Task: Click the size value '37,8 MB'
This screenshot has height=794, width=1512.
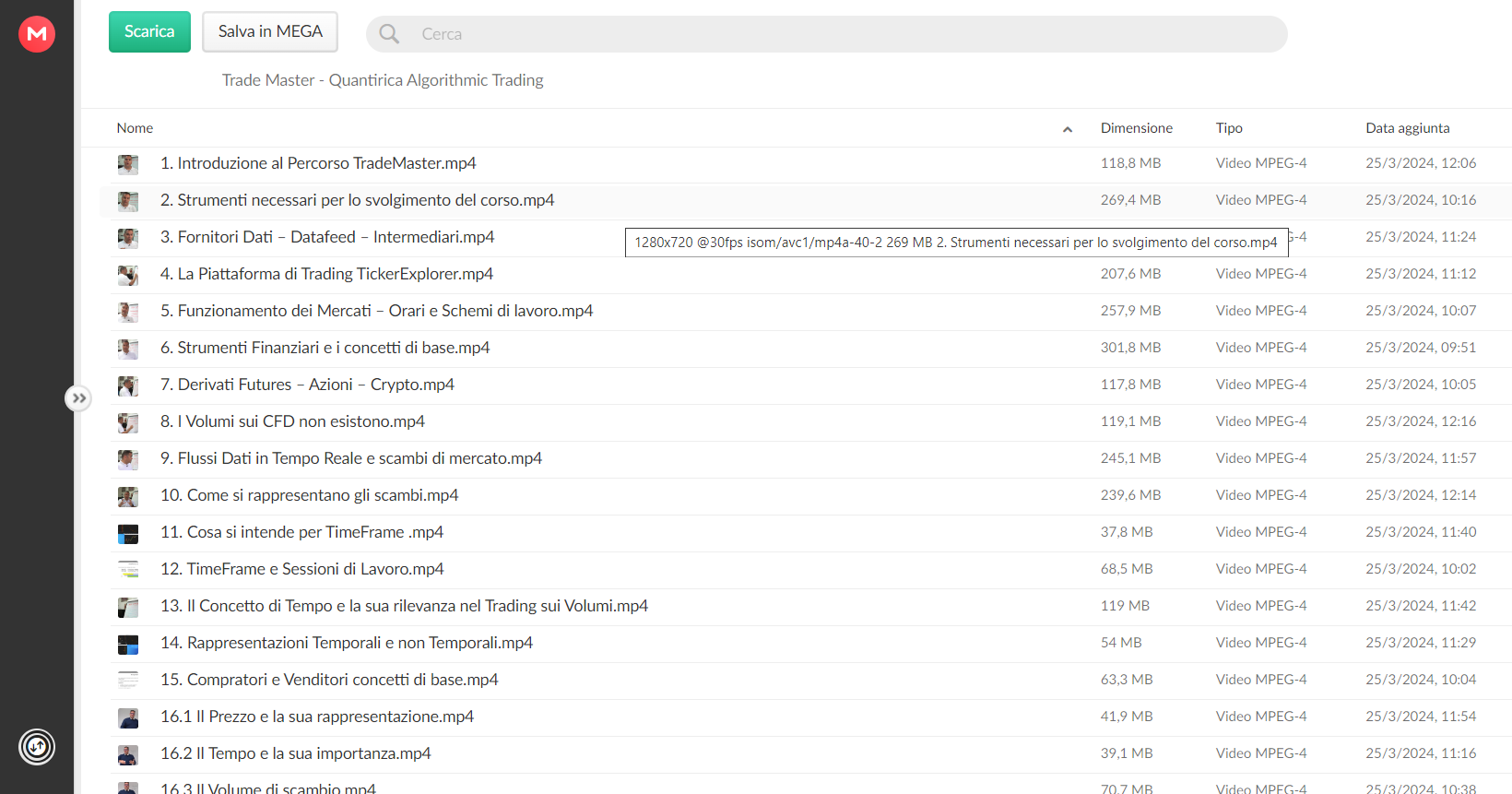Action: coord(1127,532)
